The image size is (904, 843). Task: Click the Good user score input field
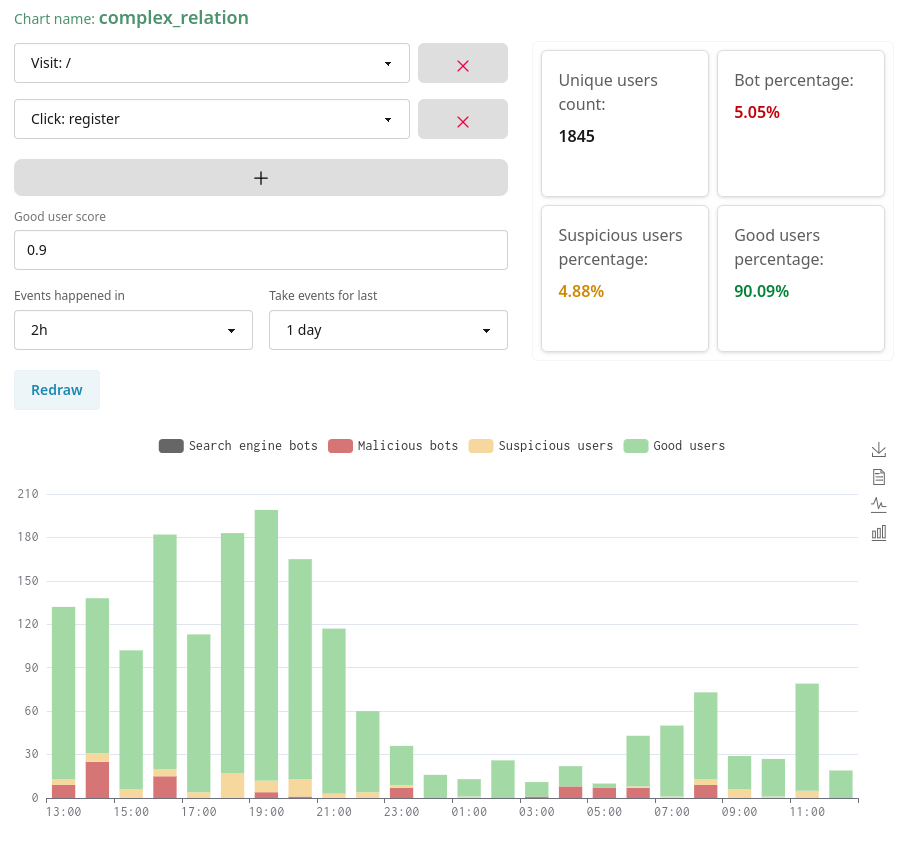click(260, 250)
